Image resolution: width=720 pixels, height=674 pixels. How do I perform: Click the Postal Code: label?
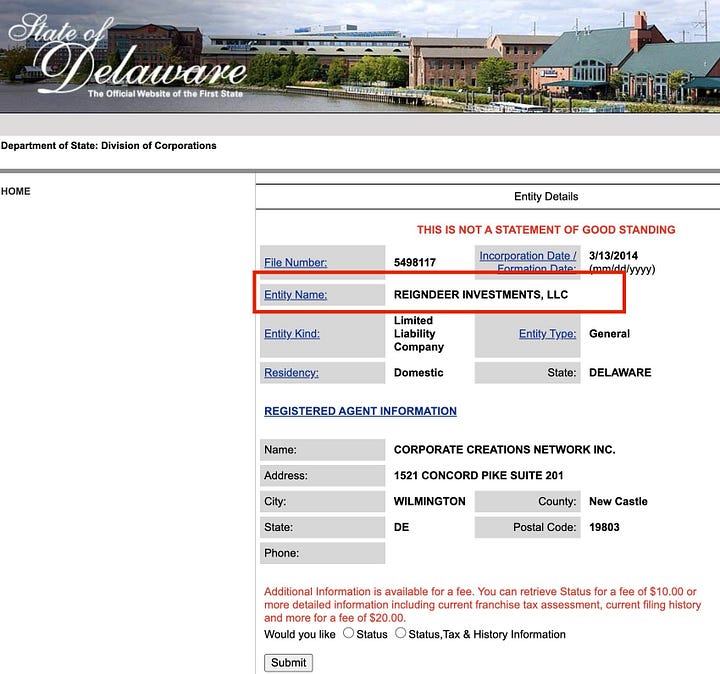click(x=545, y=527)
